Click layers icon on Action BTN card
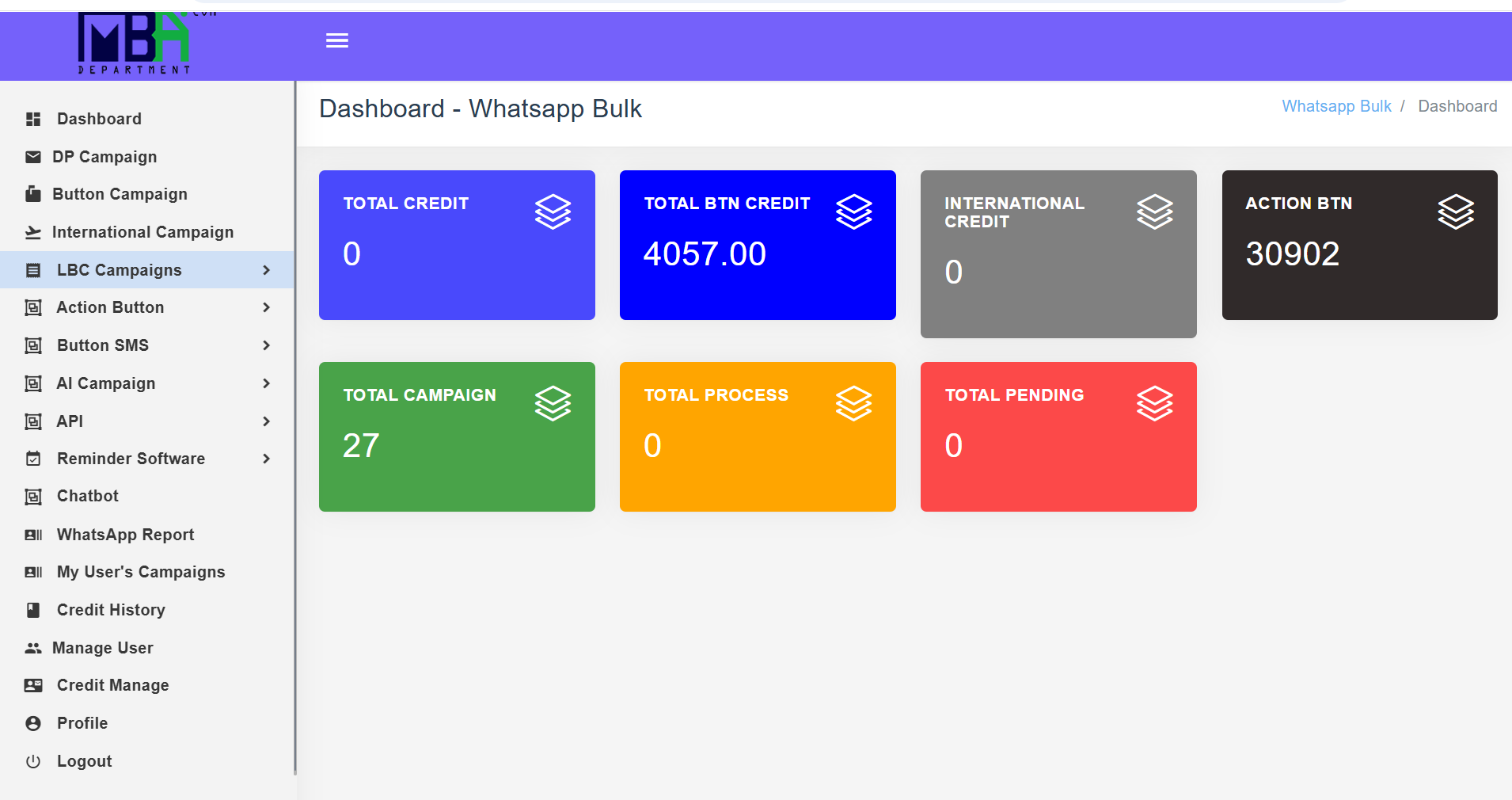This screenshot has height=800, width=1512. click(1456, 211)
